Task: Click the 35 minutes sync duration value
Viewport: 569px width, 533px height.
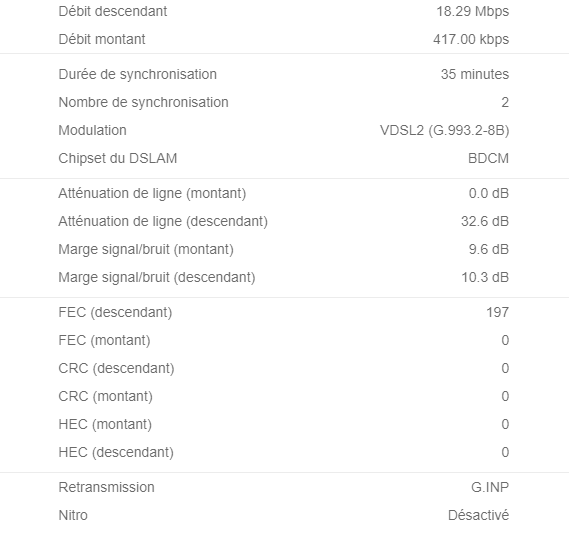Action: point(475,74)
